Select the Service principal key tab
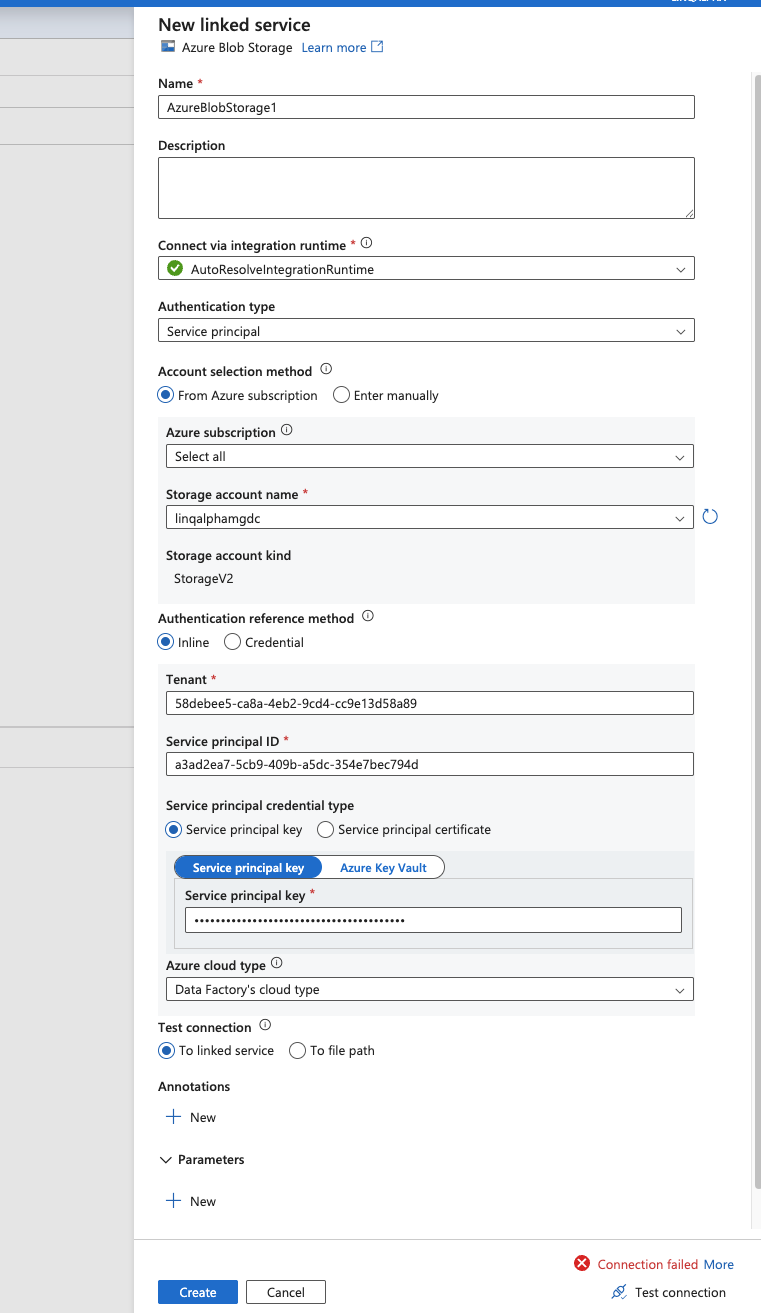The width and height of the screenshot is (761, 1313). [x=248, y=868]
